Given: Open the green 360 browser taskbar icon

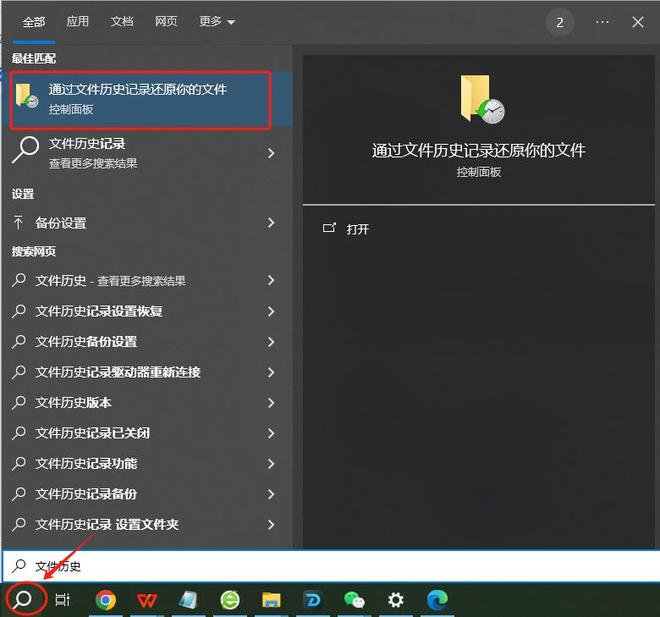Looking at the screenshot, I should (x=230, y=600).
